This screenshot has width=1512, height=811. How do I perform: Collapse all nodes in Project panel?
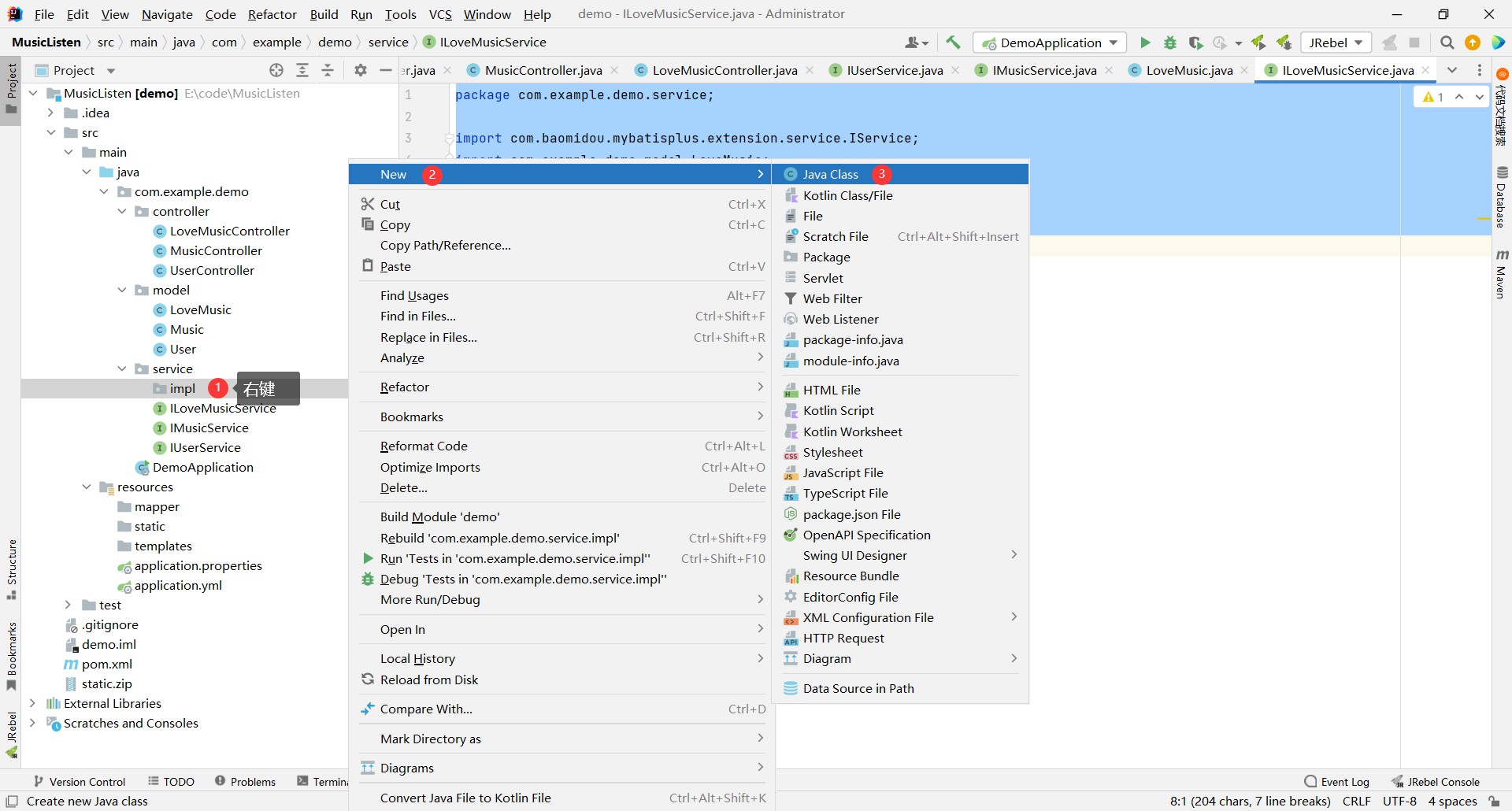point(328,70)
